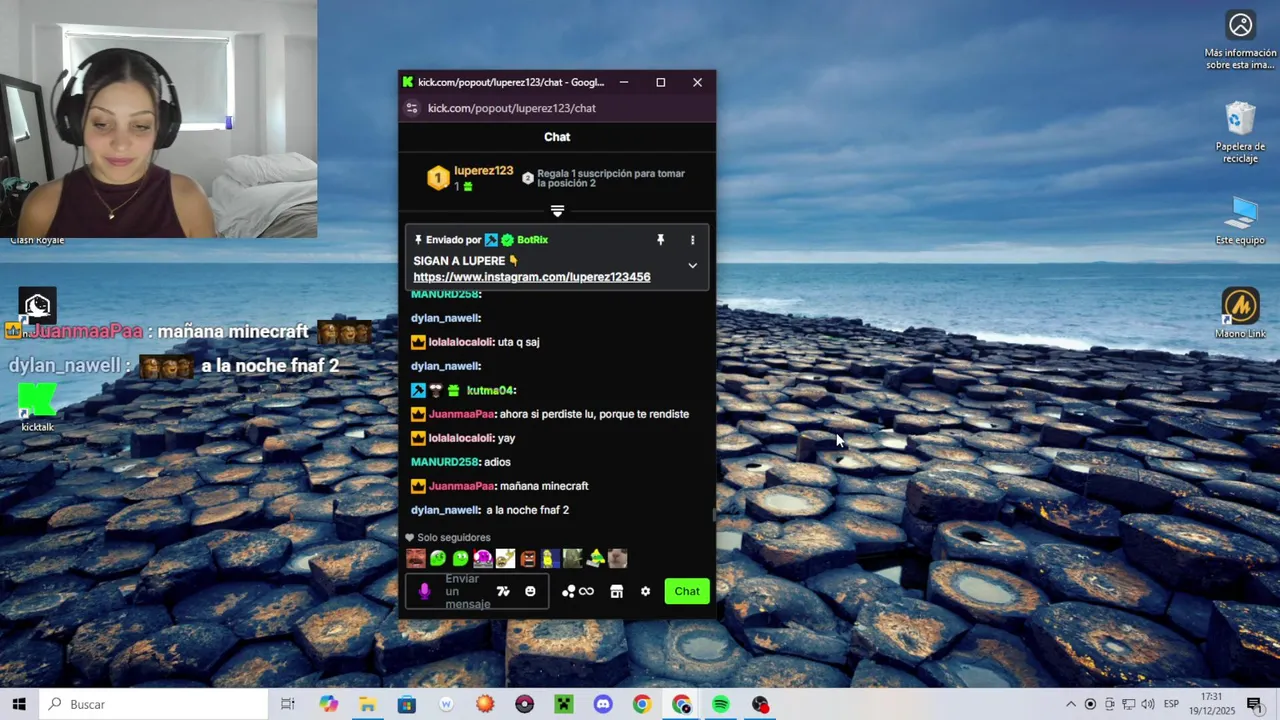The width and height of the screenshot is (1280, 720).
Task: Insert the pink headphones character emote
Action: [483, 559]
